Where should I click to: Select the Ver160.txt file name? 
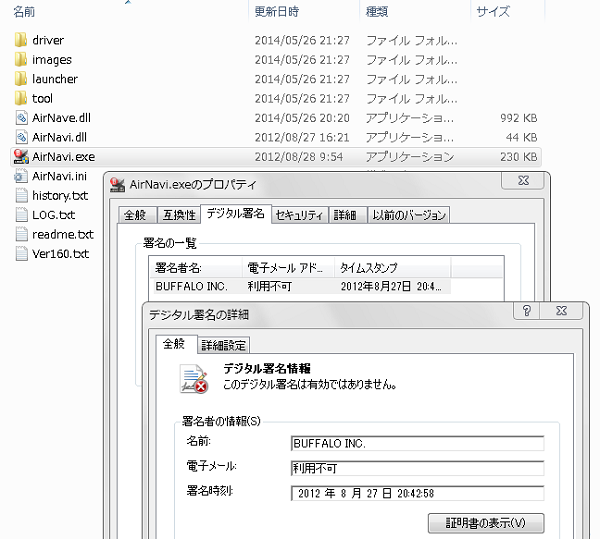(x=60, y=254)
